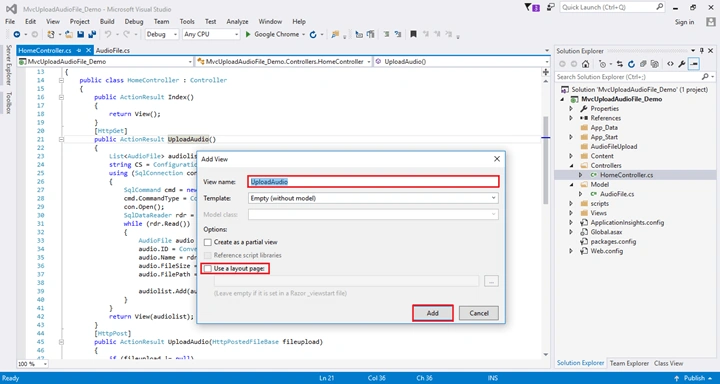Click the New Project toolbar icon
Viewport: 720px width, 384px height.
click(51, 34)
